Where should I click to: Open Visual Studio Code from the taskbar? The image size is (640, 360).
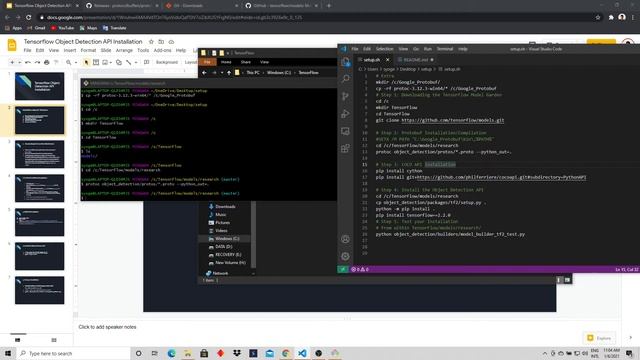click(302, 353)
